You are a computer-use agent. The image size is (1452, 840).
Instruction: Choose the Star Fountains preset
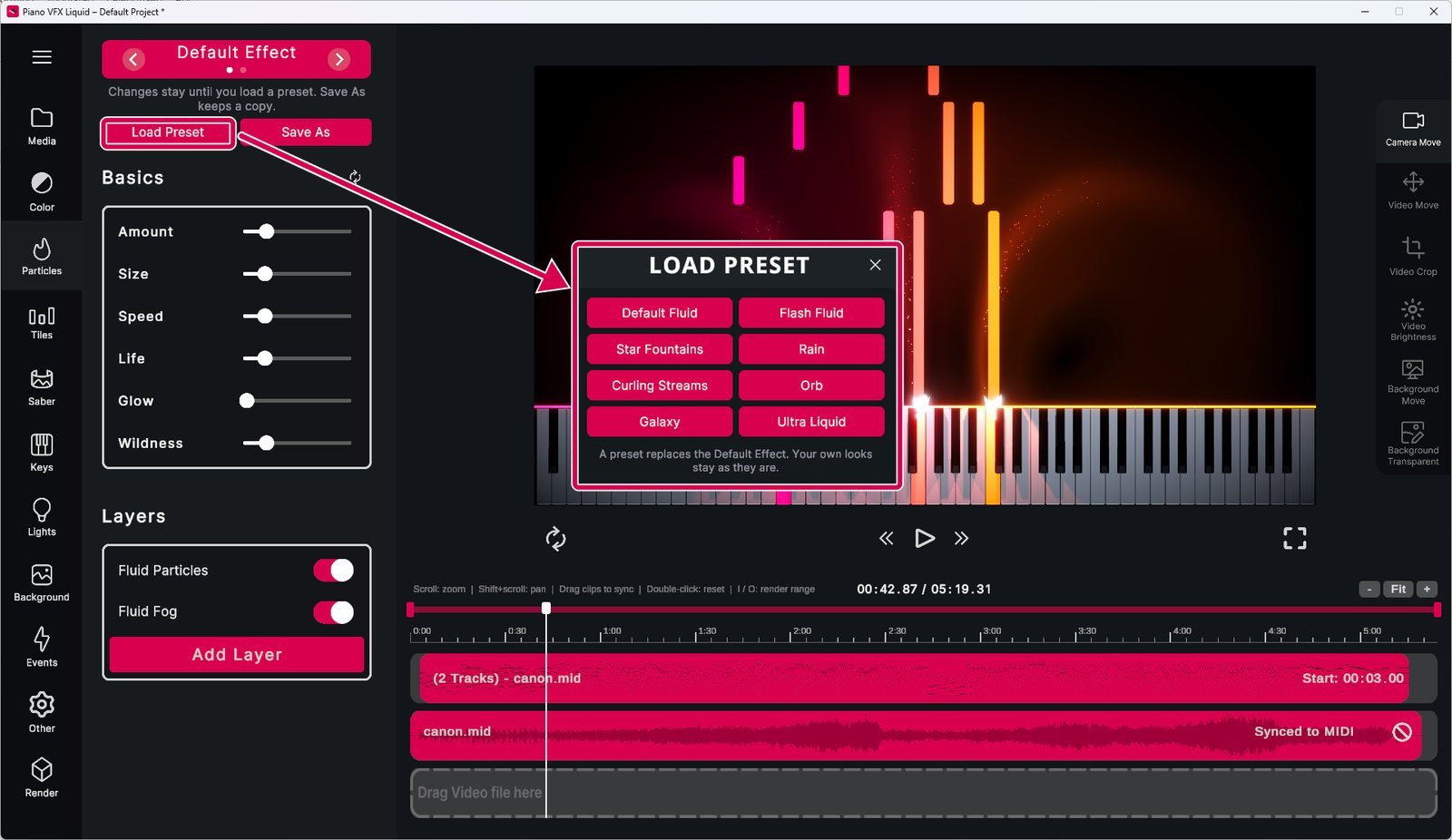click(660, 349)
